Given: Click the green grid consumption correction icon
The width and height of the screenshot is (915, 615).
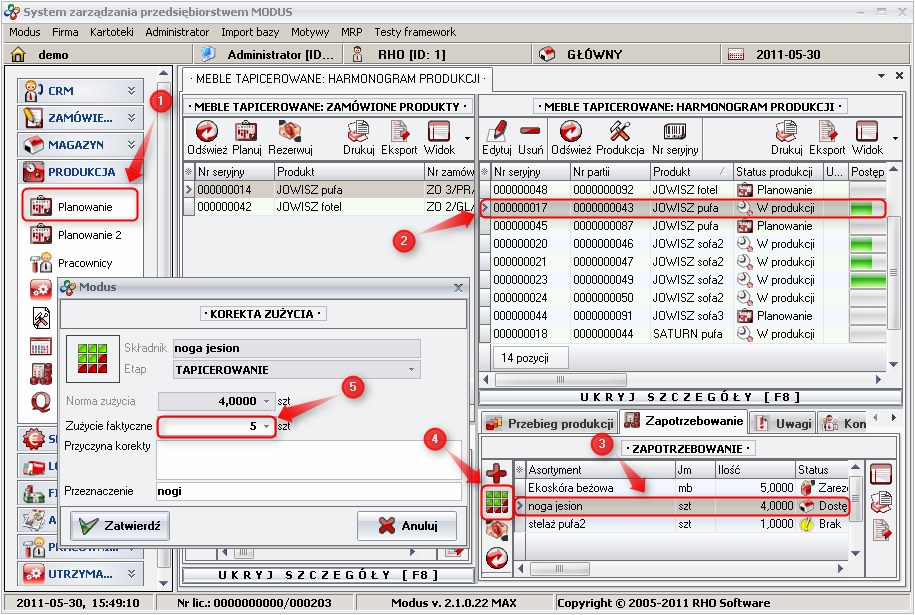Looking at the screenshot, I should [496, 502].
